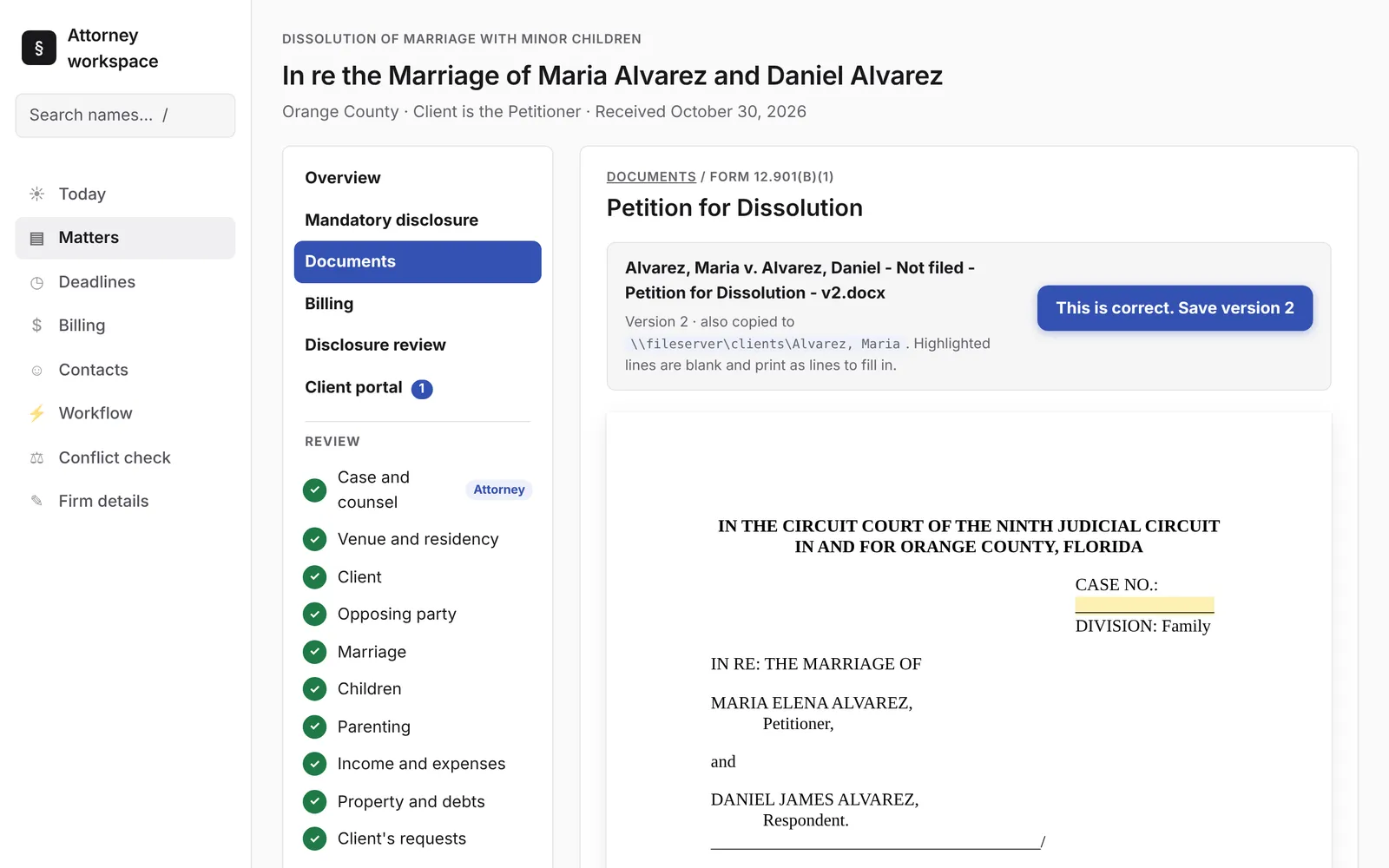Open the Client portal tab
Viewport: 1389px width, 868px height.
(x=418, y=387)
